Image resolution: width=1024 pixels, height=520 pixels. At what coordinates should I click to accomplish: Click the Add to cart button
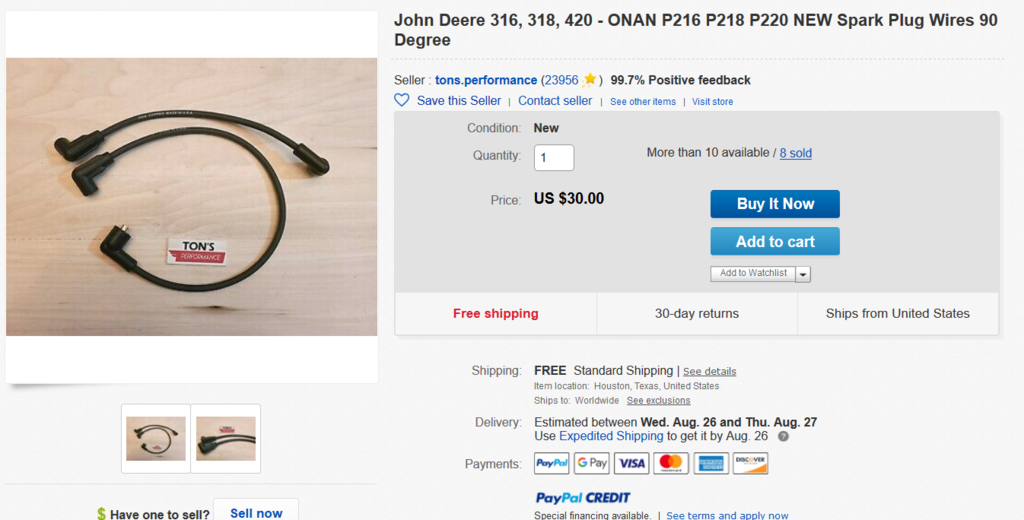click(775, 241)
